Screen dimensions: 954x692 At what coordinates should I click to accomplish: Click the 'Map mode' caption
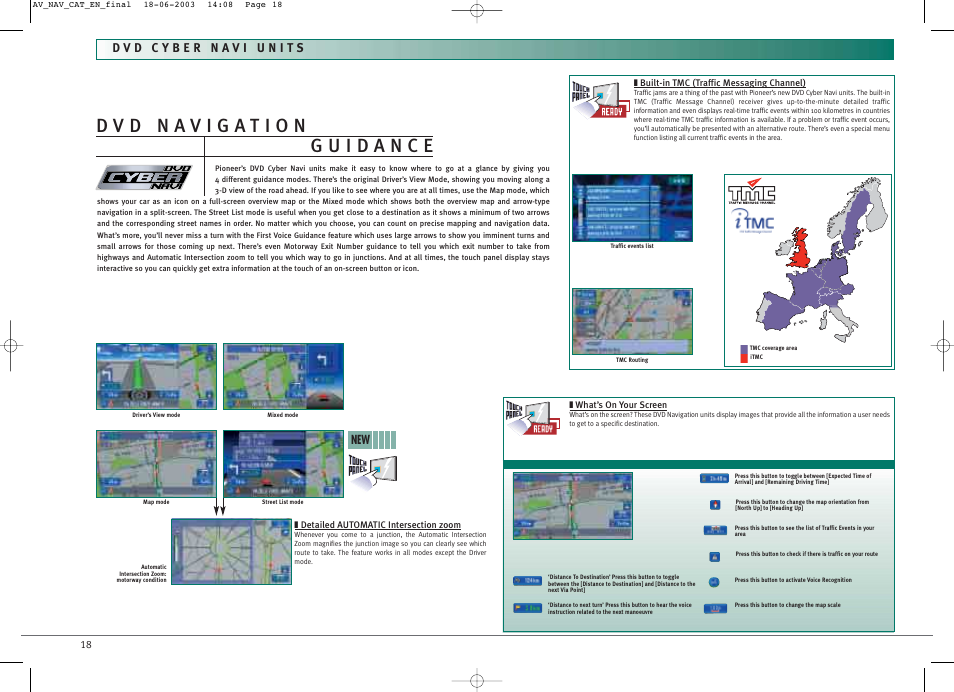click(x=156, y=502)
